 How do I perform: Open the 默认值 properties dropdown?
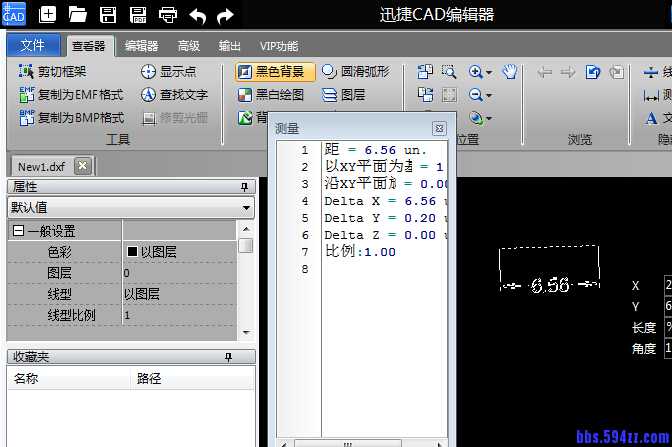click(246, 208)
